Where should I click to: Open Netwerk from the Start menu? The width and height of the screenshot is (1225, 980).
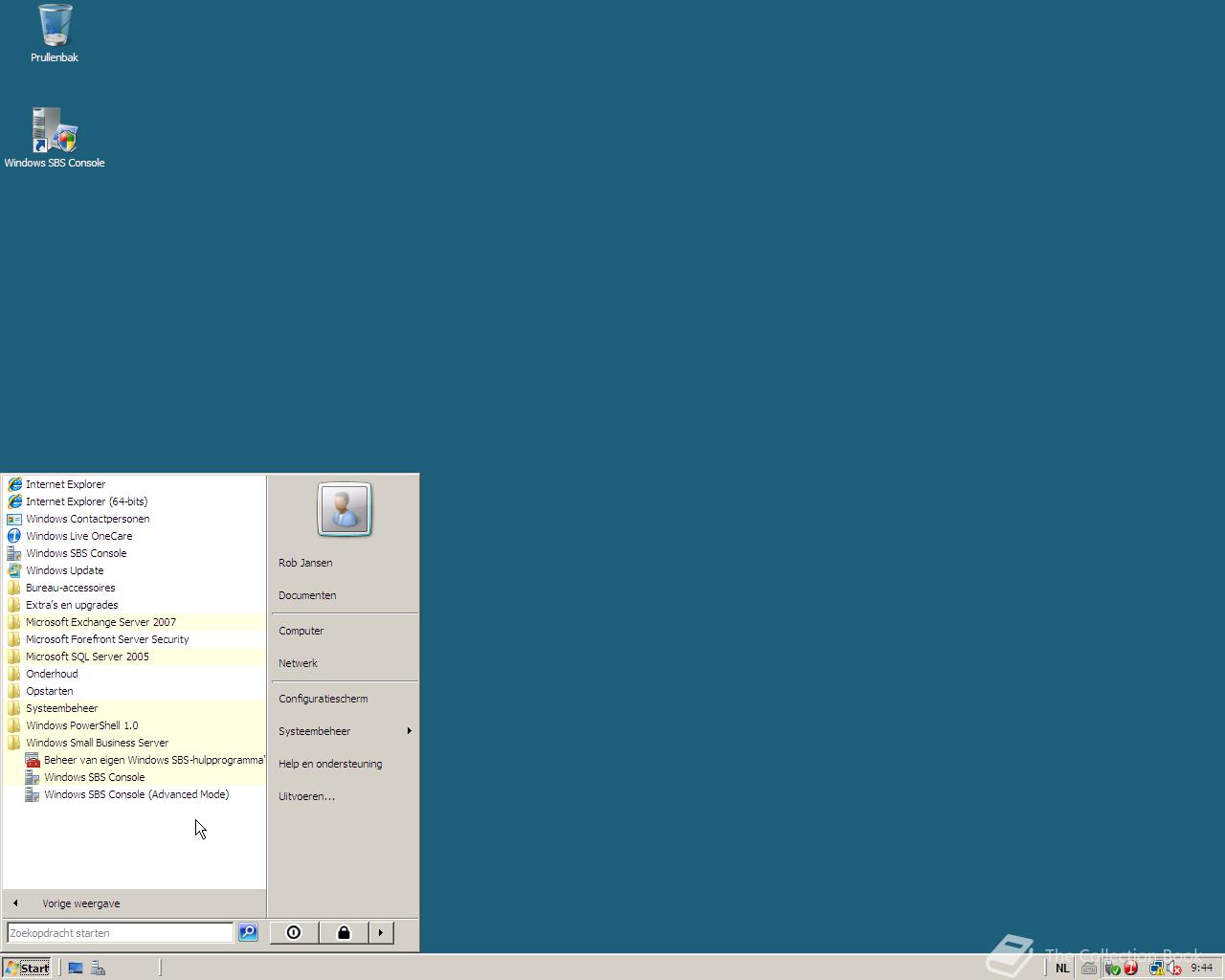[x=345, y=663]
